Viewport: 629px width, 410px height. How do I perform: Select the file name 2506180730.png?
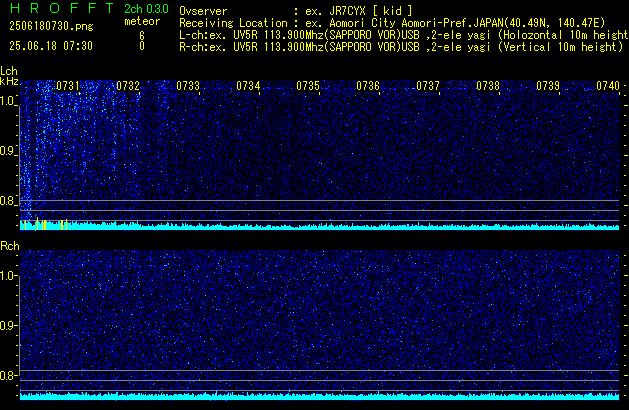point(51,26)
